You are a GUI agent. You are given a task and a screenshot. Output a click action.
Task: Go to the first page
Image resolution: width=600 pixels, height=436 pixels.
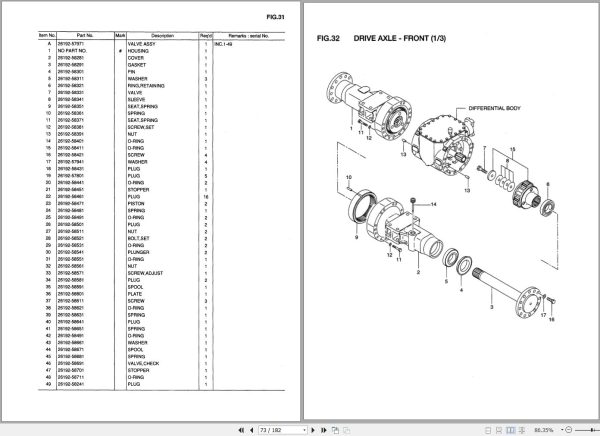click(x=241, y=430)
